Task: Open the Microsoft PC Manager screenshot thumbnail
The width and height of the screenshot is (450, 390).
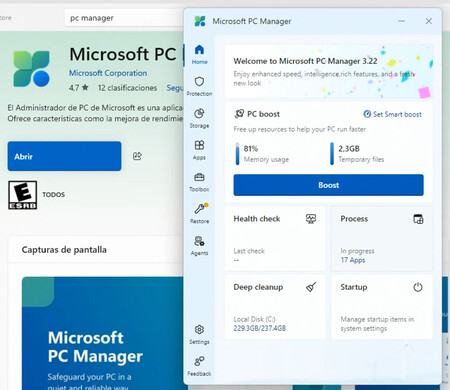Action: point(103,333)
